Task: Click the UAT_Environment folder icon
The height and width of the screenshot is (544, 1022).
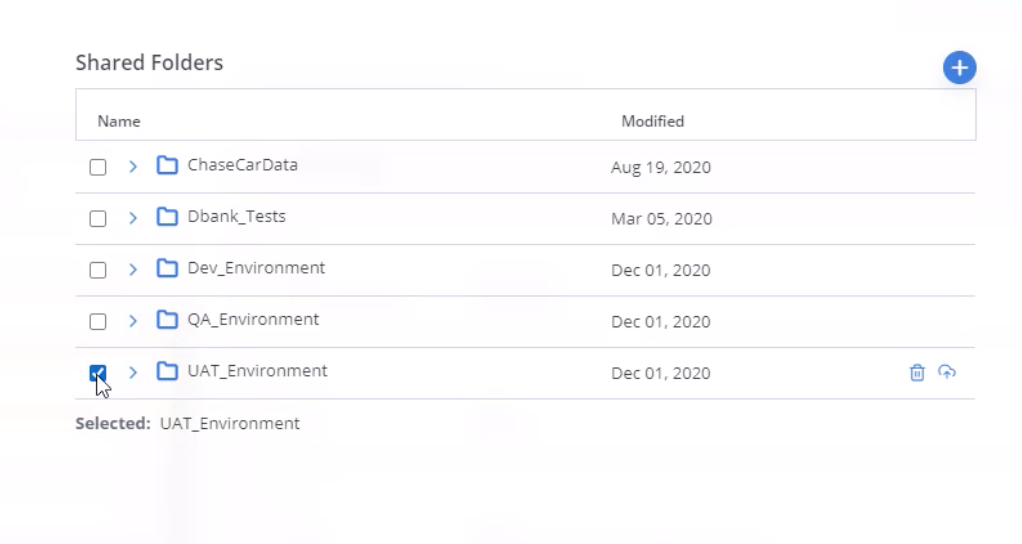Action: pos(167,371)
